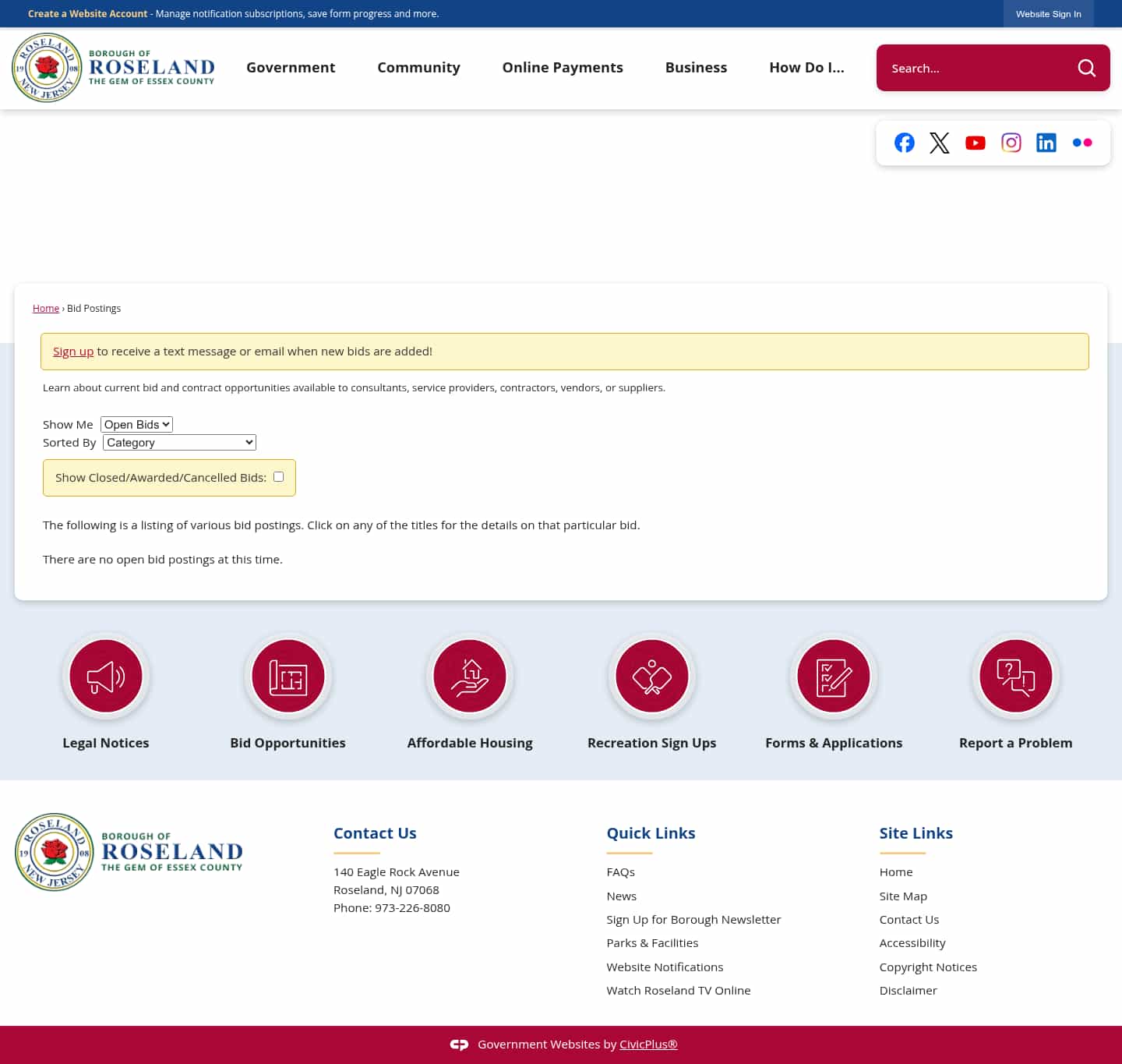Open the Flickr photo stream icon

point(1082,143)
